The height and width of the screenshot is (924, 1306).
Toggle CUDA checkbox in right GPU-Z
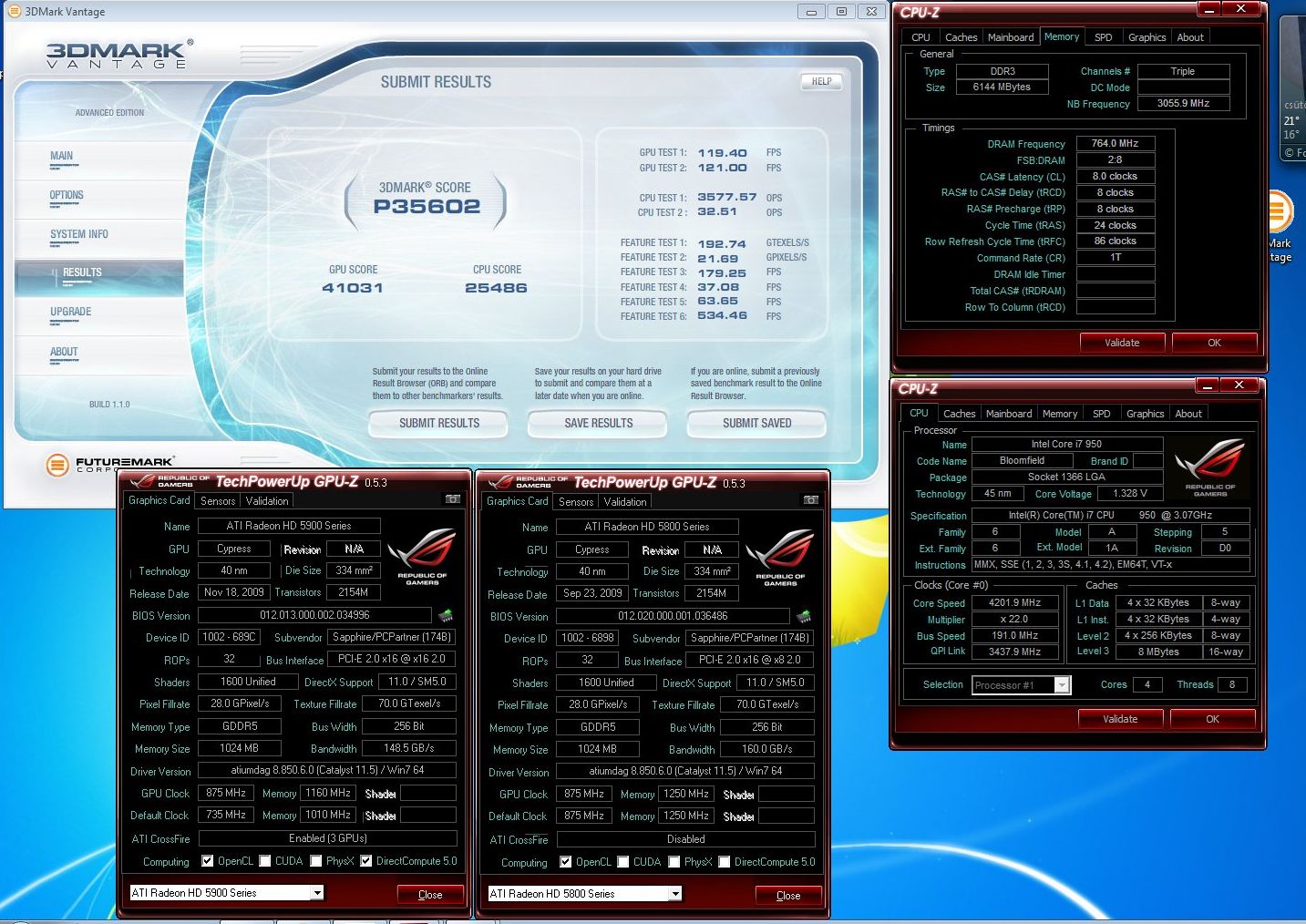623,862
